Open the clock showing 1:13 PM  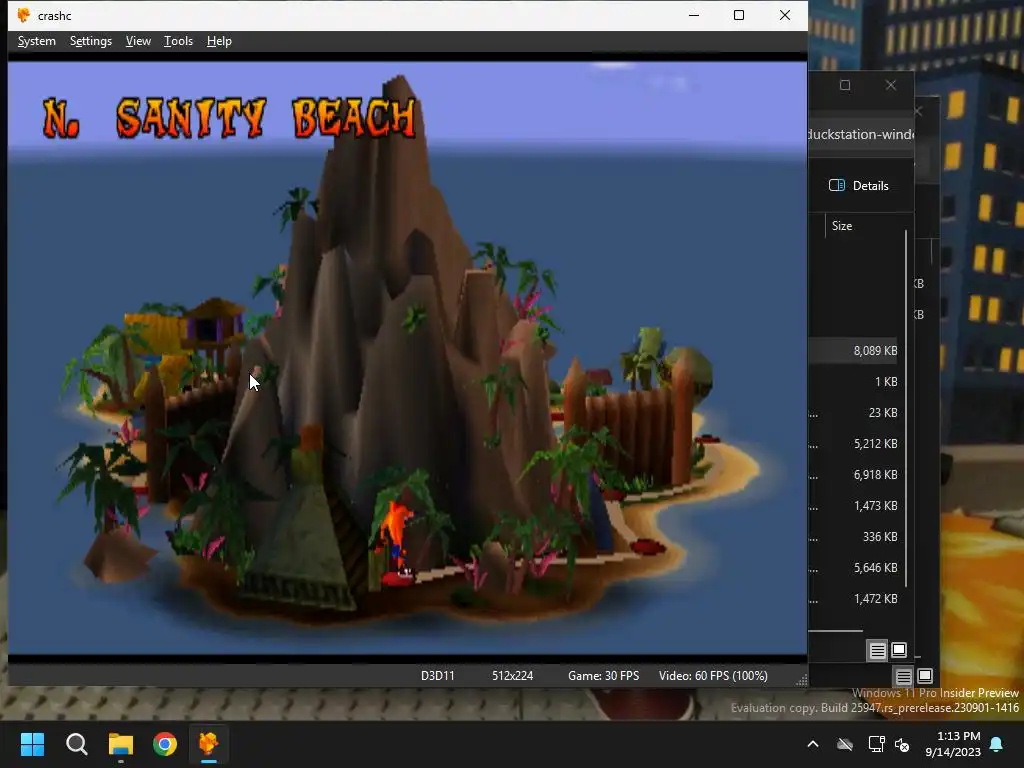[x=953, y=744]
